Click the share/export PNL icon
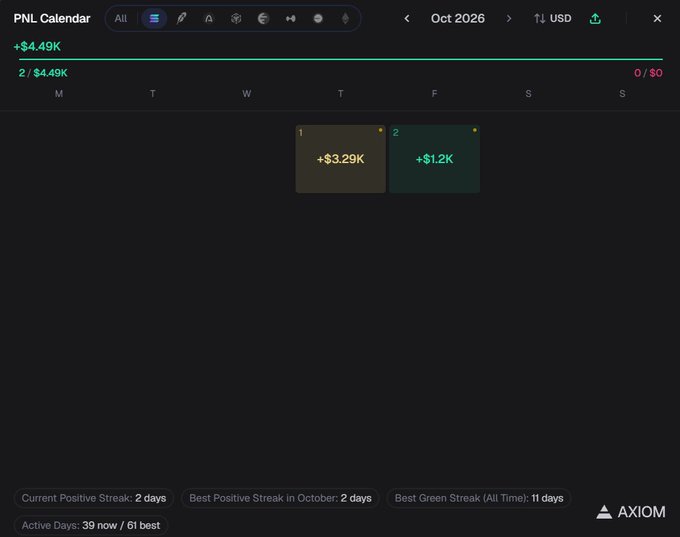Image resolution: width=680 pixels, height=537 pixels. [595, 19]
